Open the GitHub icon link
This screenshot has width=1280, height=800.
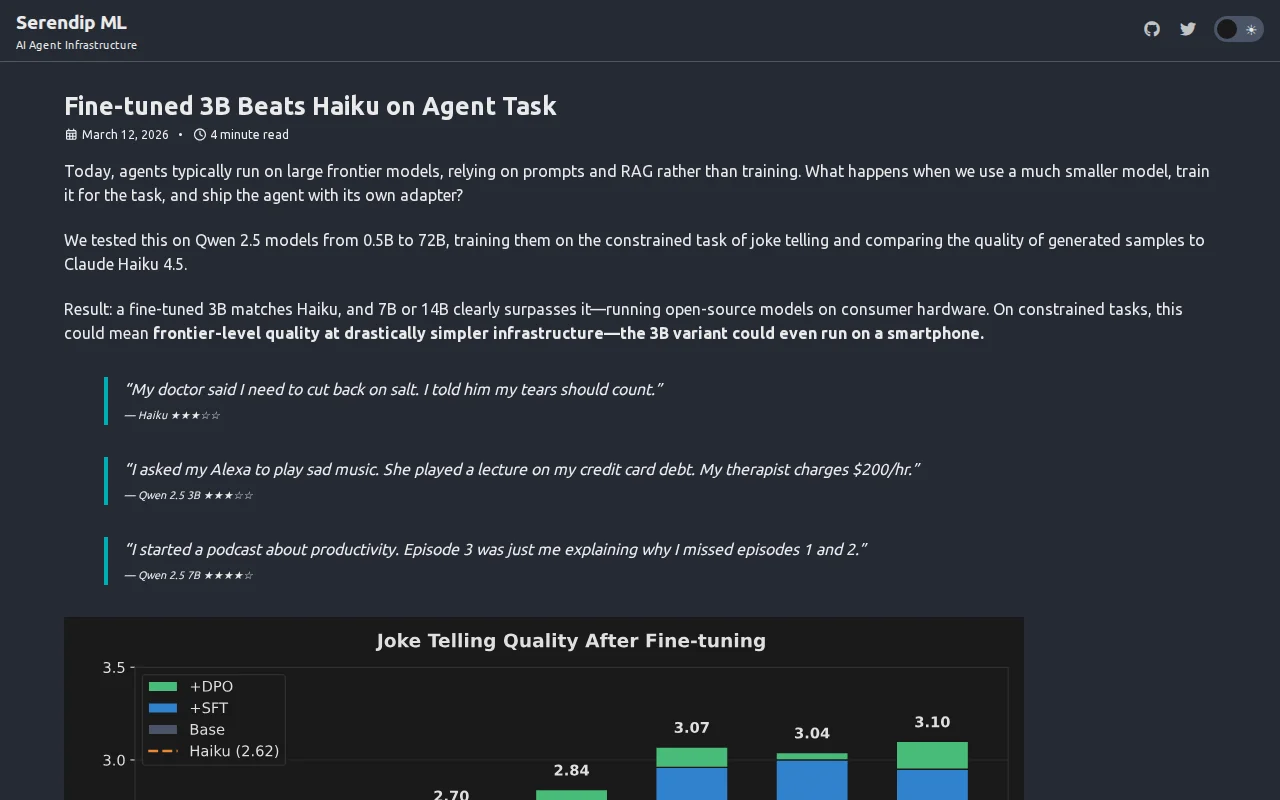pyautogui.click(x=1152, y=29)
